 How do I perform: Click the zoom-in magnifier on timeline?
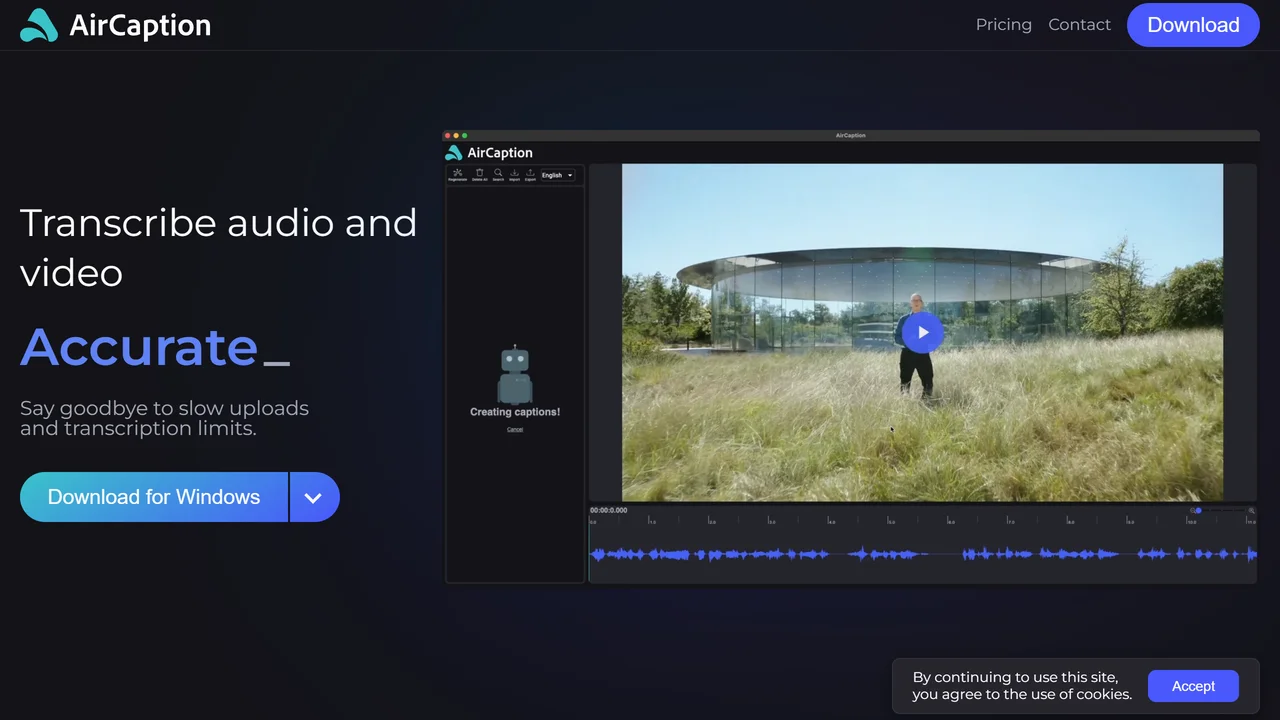click(1251, 511)
